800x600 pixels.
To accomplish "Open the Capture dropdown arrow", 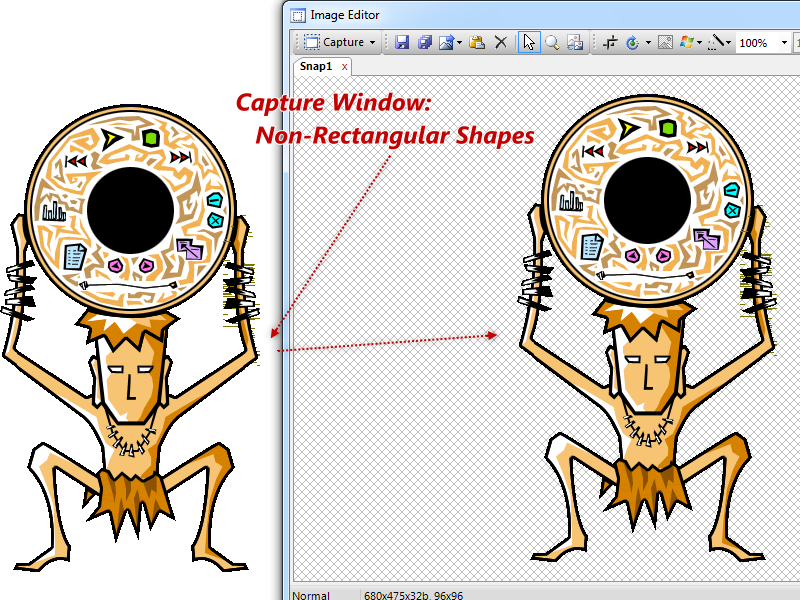I will pyautogui.click(x=372, y=43).
